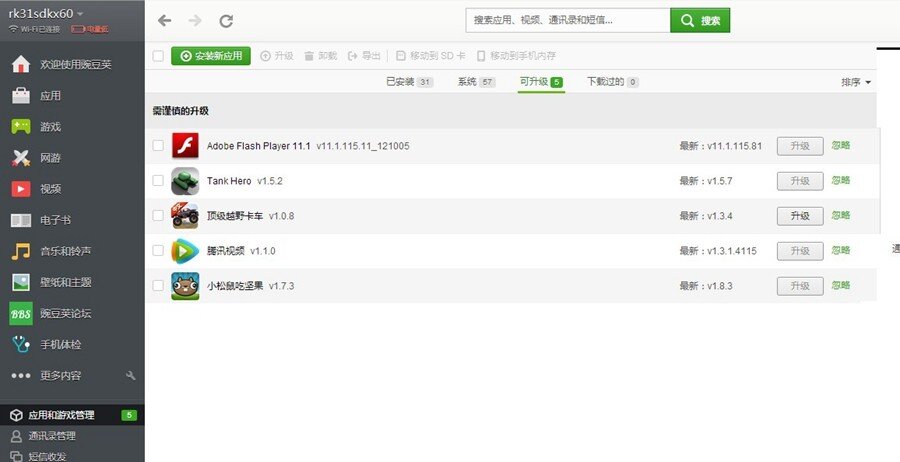Open the 应用 briefcase icon in sidebar
Image resolution: width=900 pixels, height=462 pixels.
[21, 95]
